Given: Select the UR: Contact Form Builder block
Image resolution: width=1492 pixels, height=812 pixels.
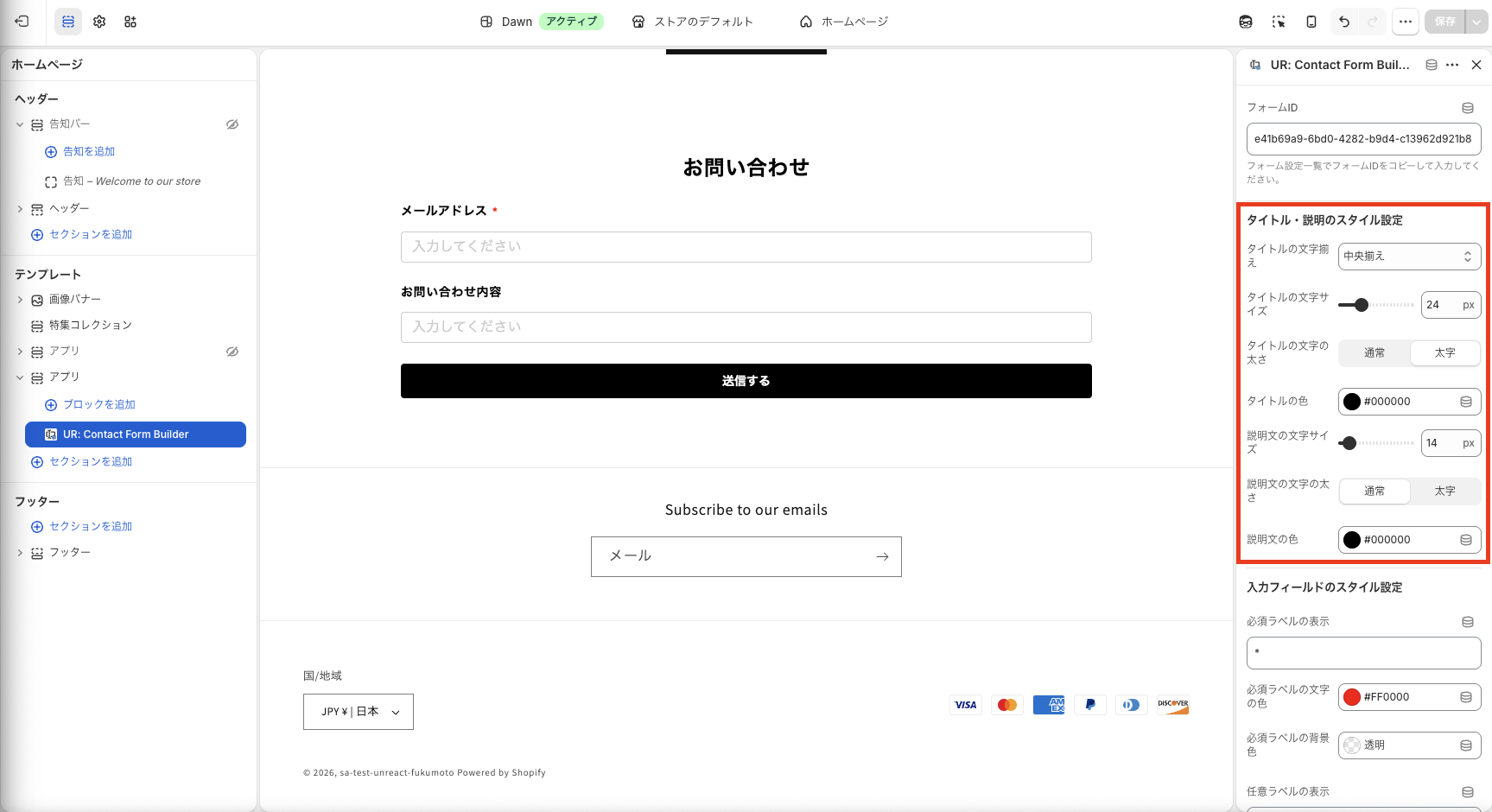Looking at the screenshot, I should point(136,435).
